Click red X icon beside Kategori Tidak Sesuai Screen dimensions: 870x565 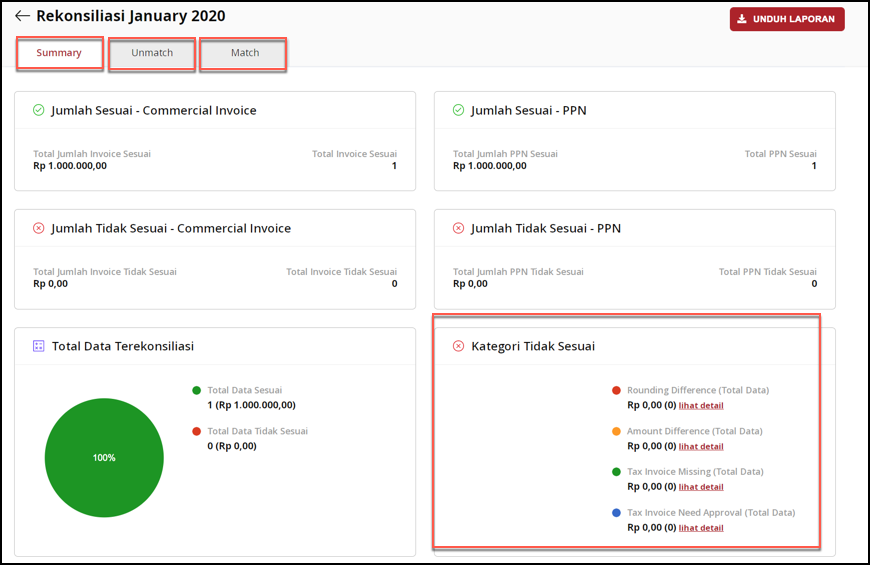pos(459,346)
